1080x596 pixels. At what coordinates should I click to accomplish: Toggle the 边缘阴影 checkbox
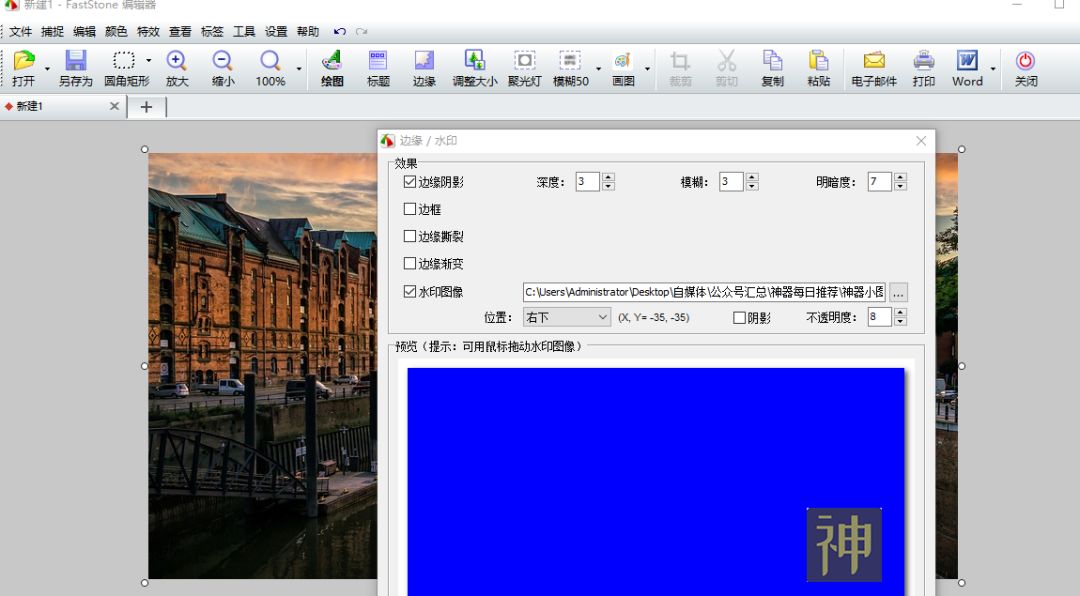[410, 182]
